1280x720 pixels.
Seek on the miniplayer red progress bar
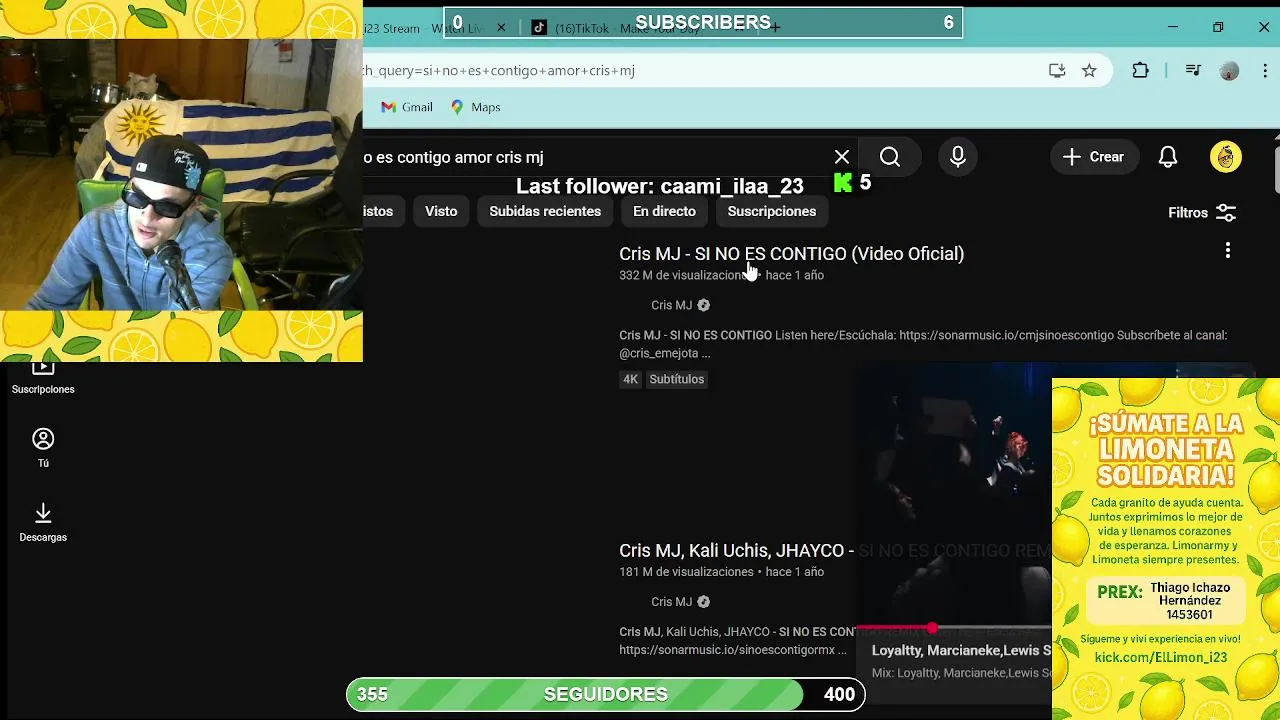click(955, 628)
